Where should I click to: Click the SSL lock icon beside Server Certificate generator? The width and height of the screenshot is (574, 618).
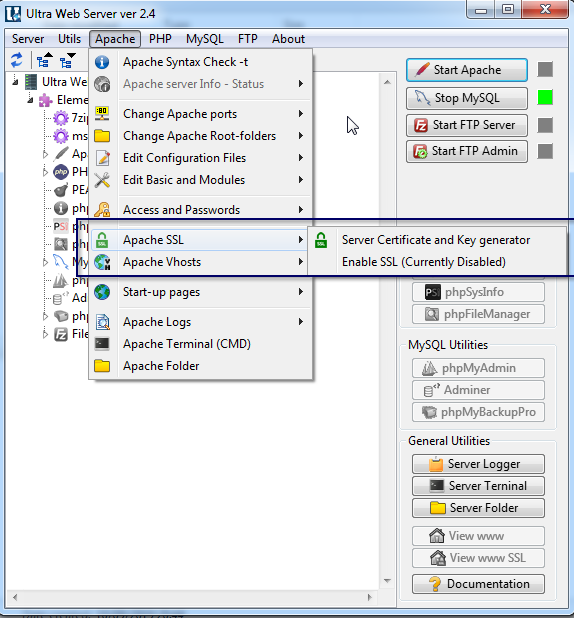point(321,240)
